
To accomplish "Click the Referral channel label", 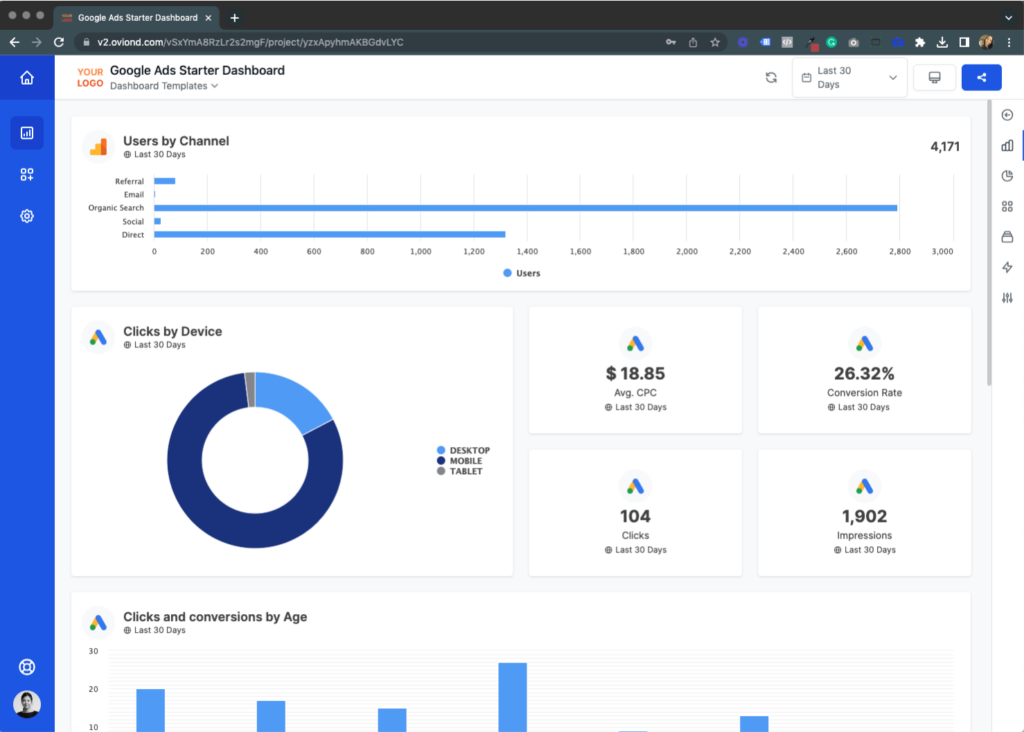I will tap(129, 182).
